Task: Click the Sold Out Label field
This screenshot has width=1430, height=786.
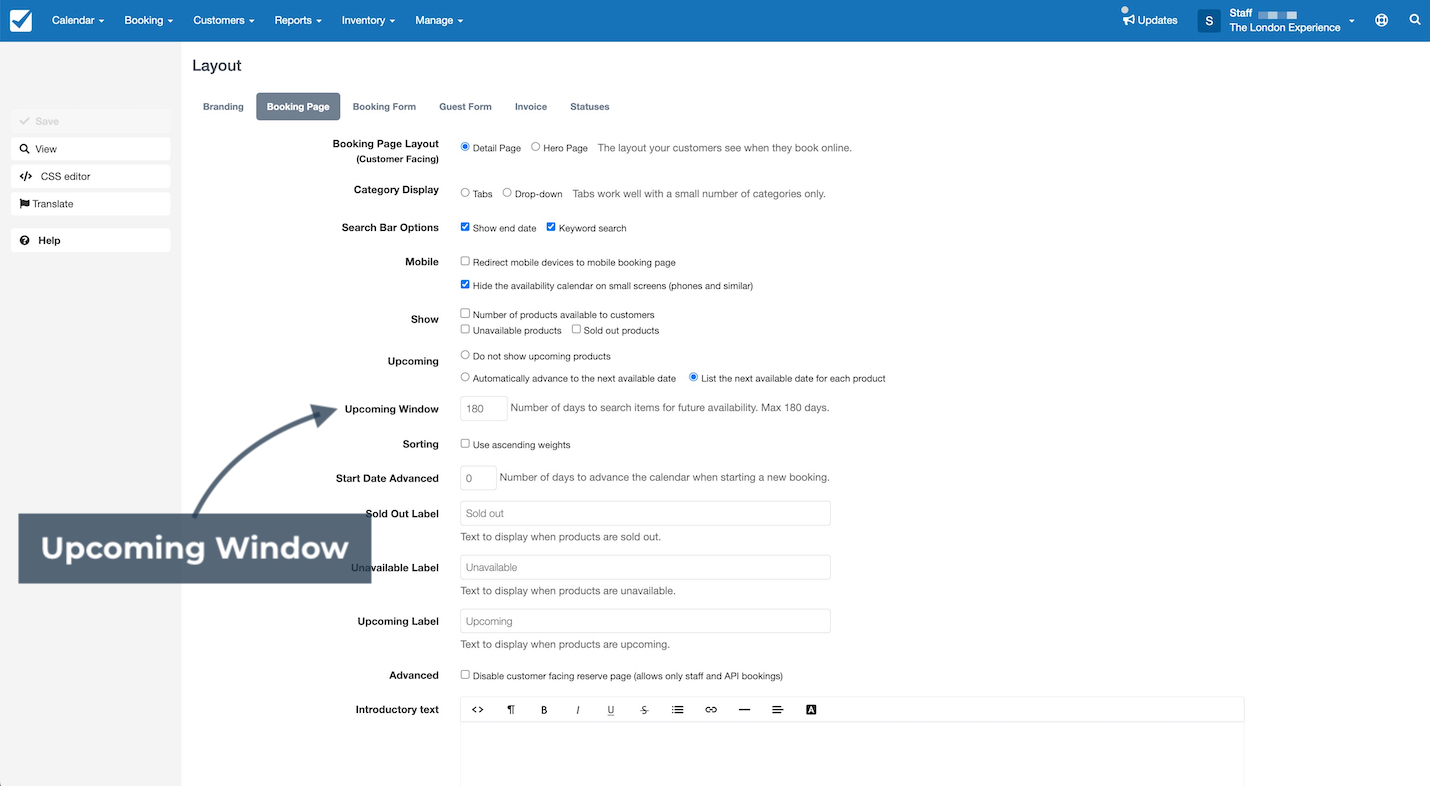Action: point(645,513)
